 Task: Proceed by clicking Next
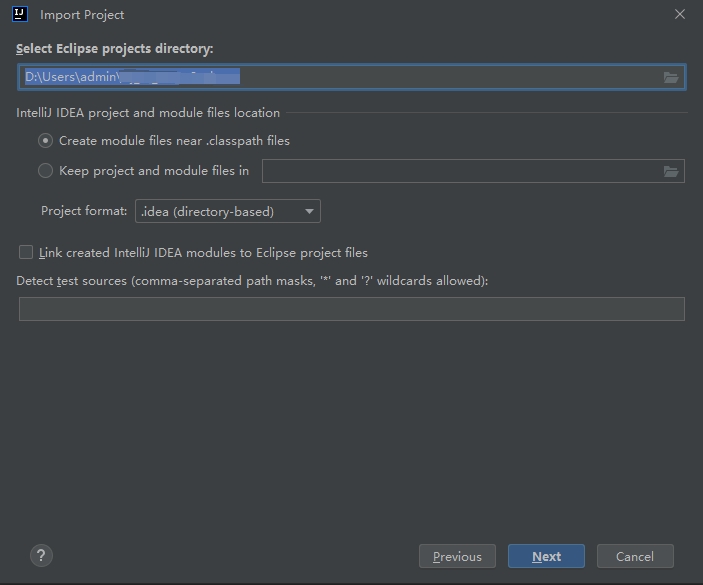[546, 556]
